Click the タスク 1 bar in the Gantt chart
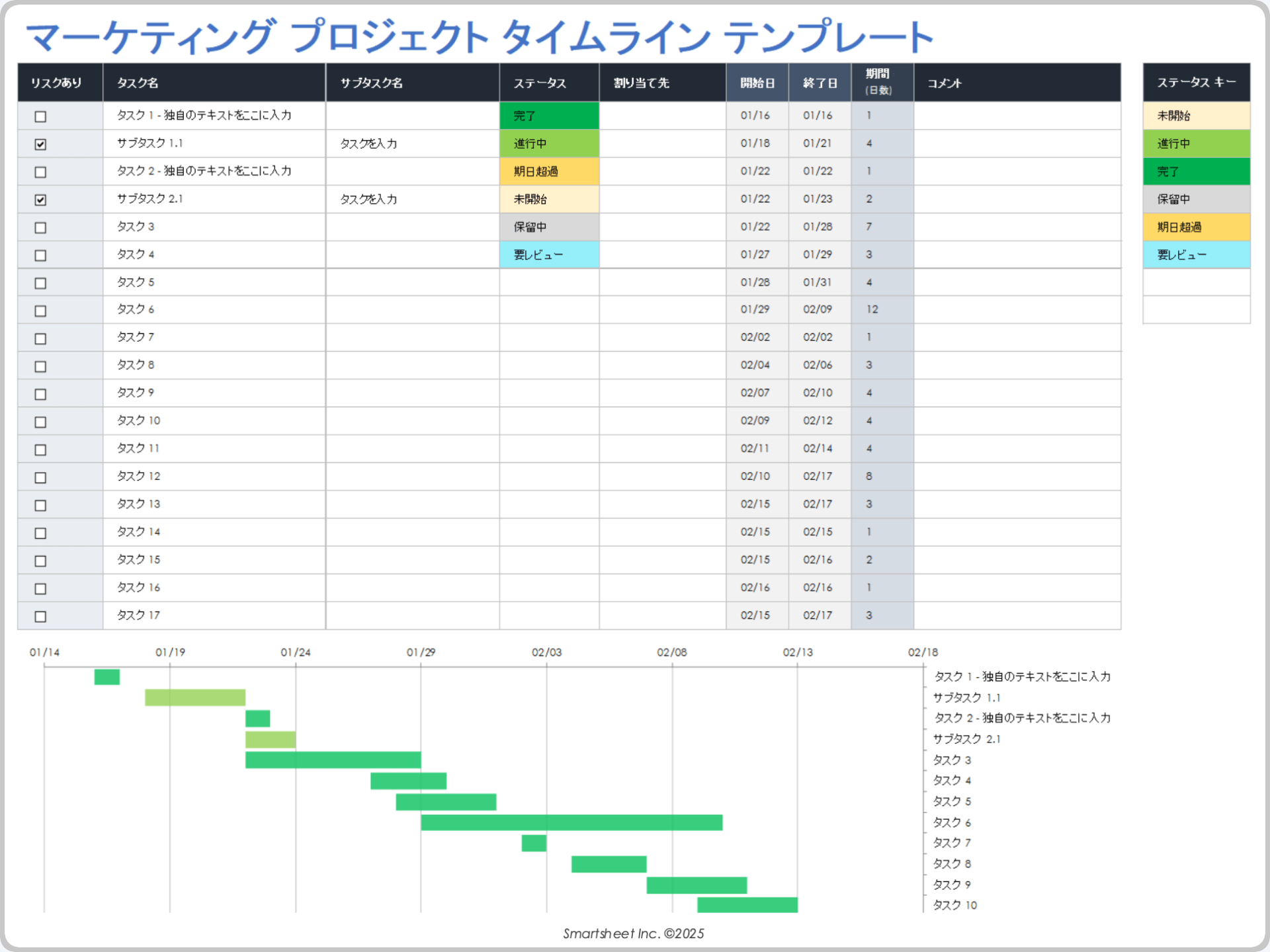 tap(106, 677)
